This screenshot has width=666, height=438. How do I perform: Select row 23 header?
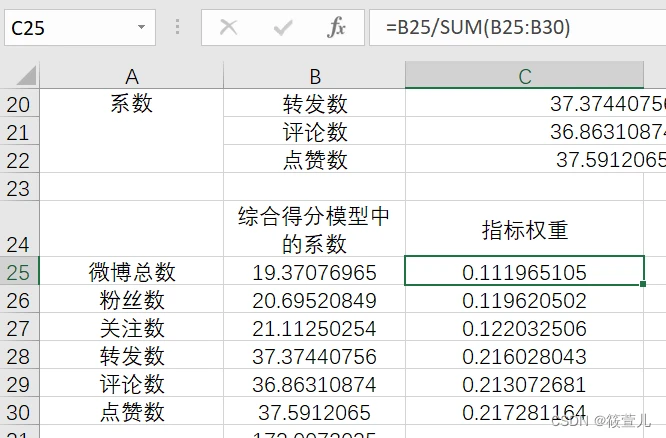pyautogui.click(x=20, y=187)
